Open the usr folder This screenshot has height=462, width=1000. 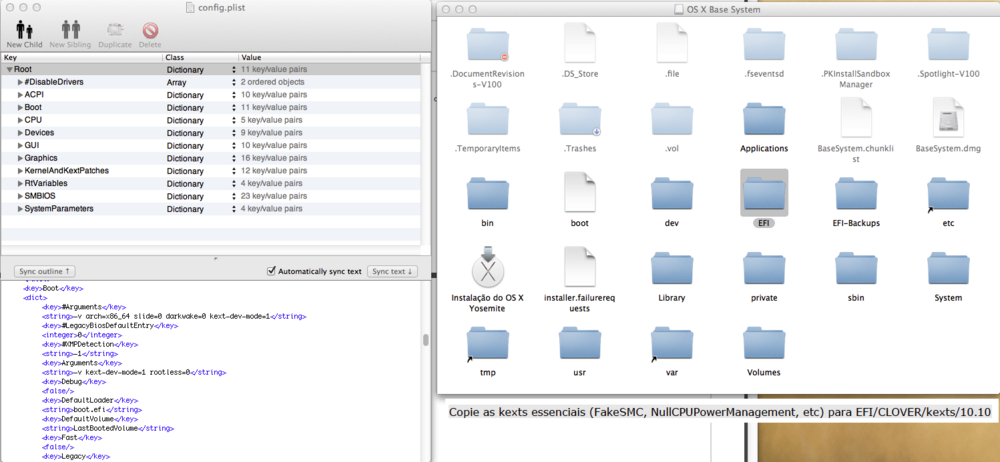pos(580,343)
